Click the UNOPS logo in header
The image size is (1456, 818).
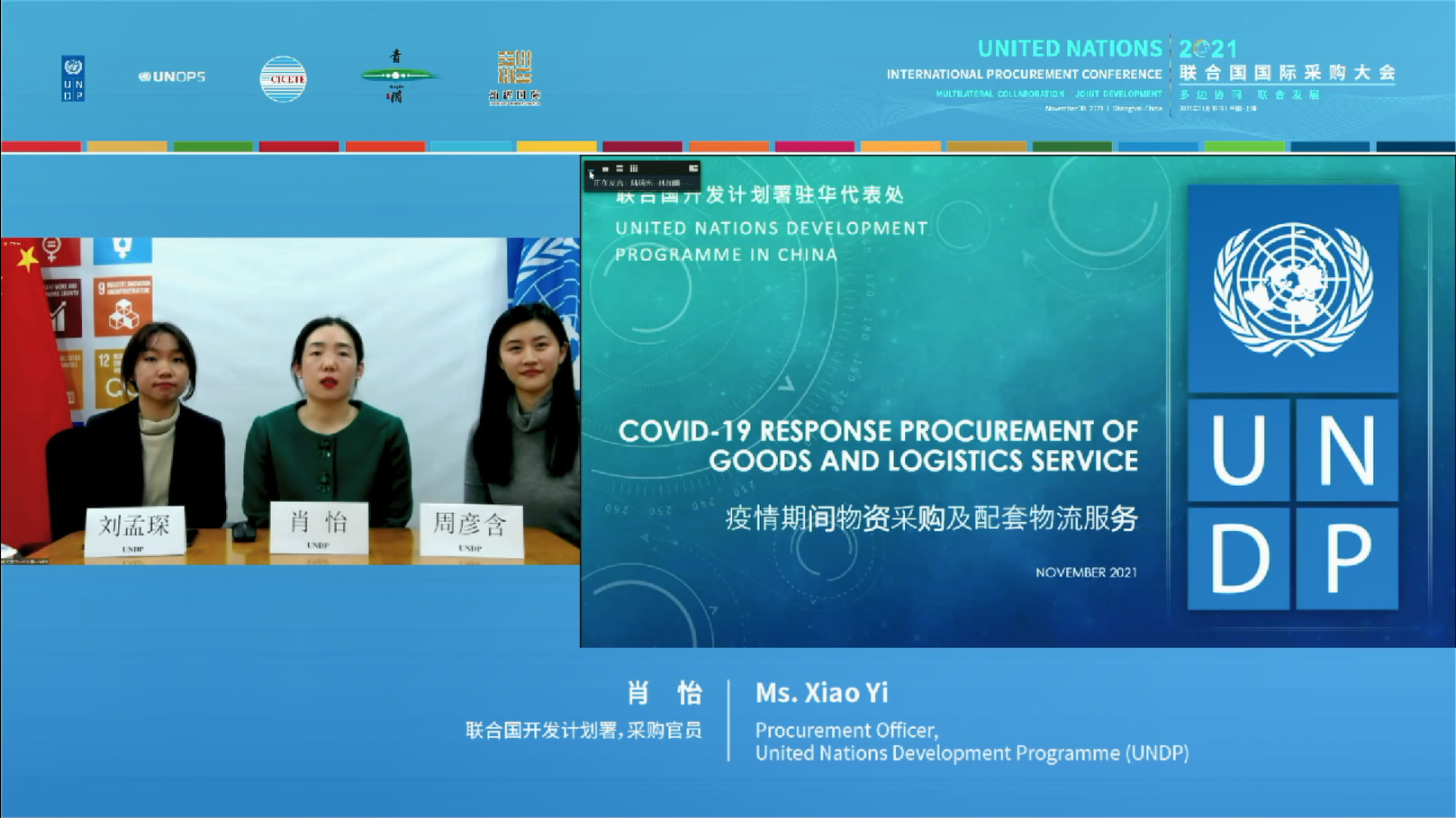pos(172,76)
